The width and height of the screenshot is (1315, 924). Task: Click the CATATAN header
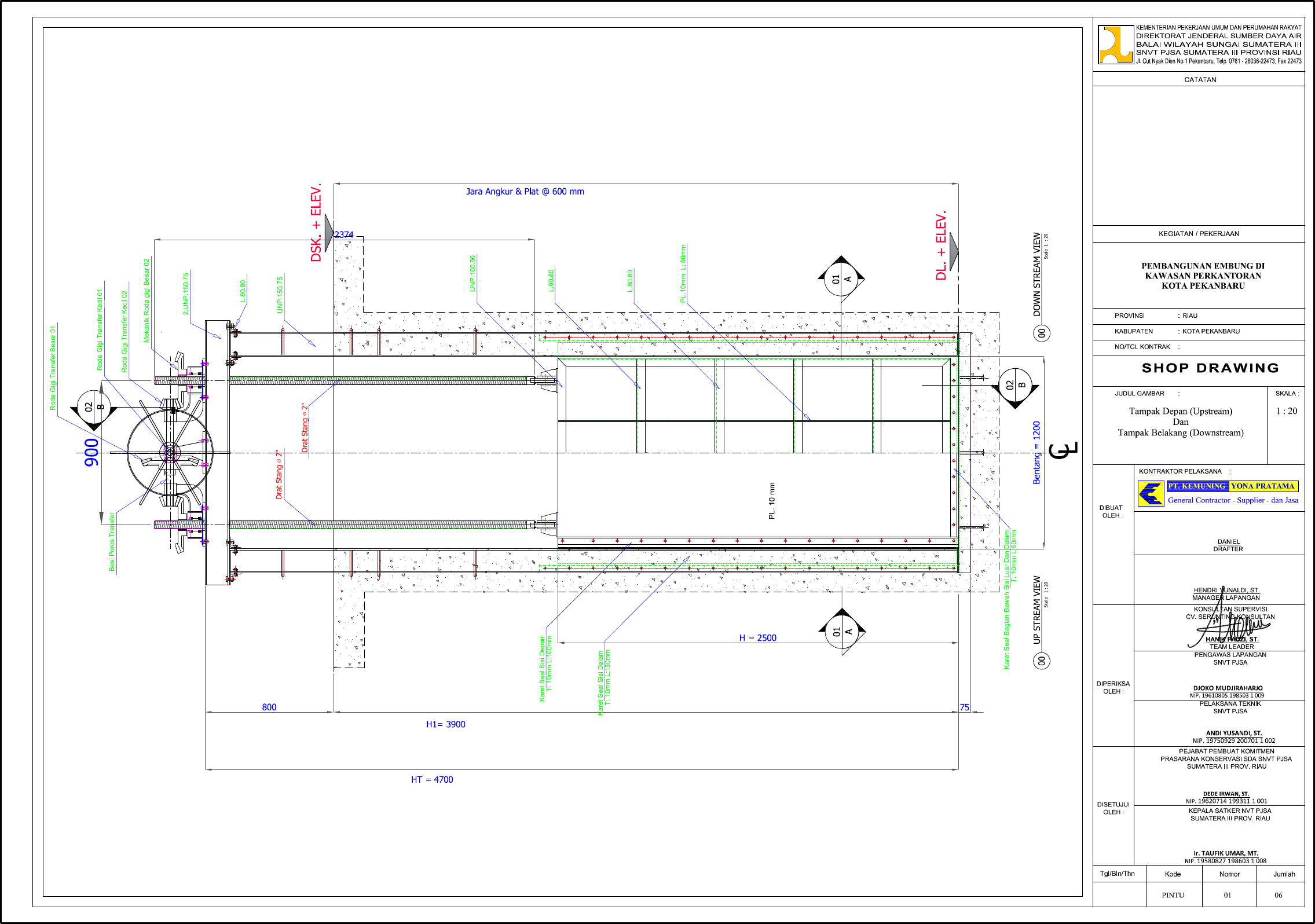pos(1200,80)
